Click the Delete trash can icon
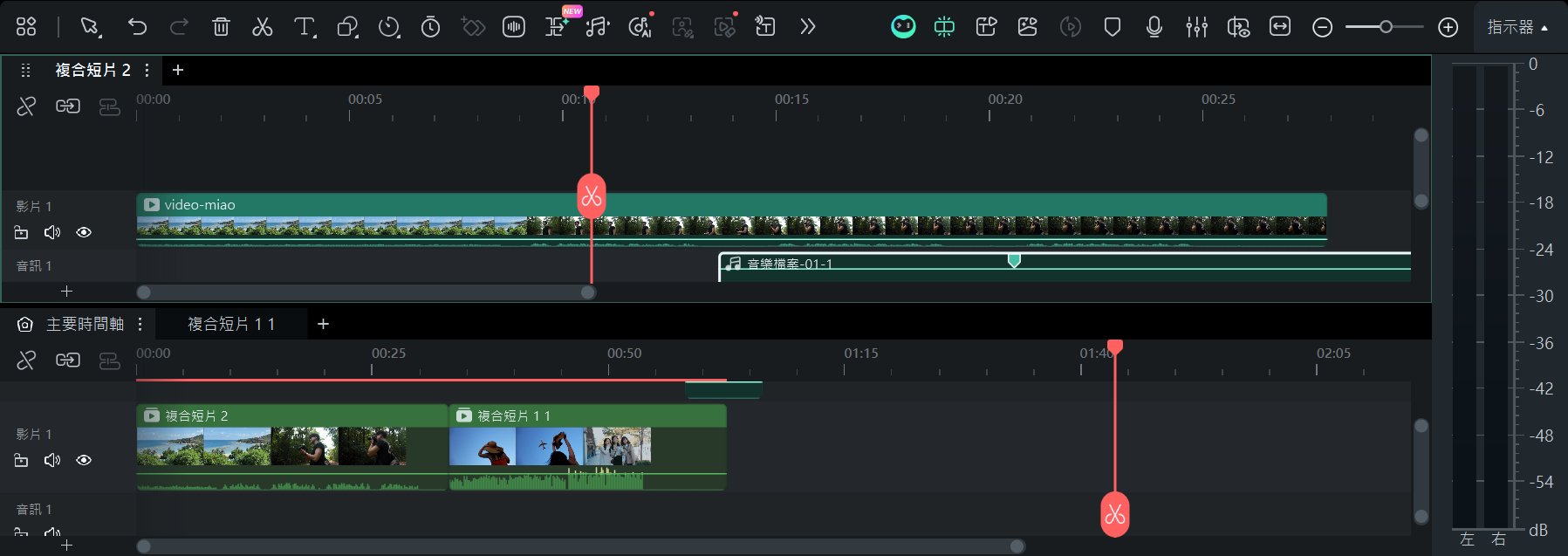 [221, 27]
